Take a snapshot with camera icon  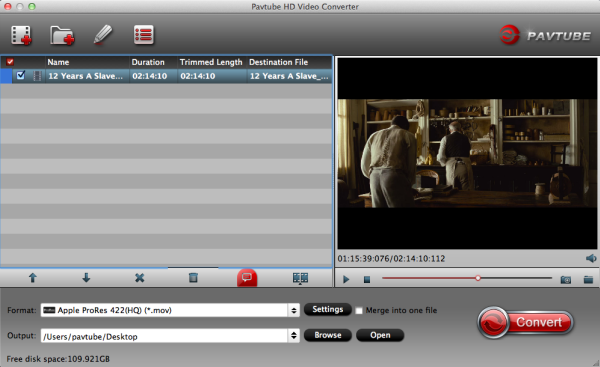click(x=566, y=280)
